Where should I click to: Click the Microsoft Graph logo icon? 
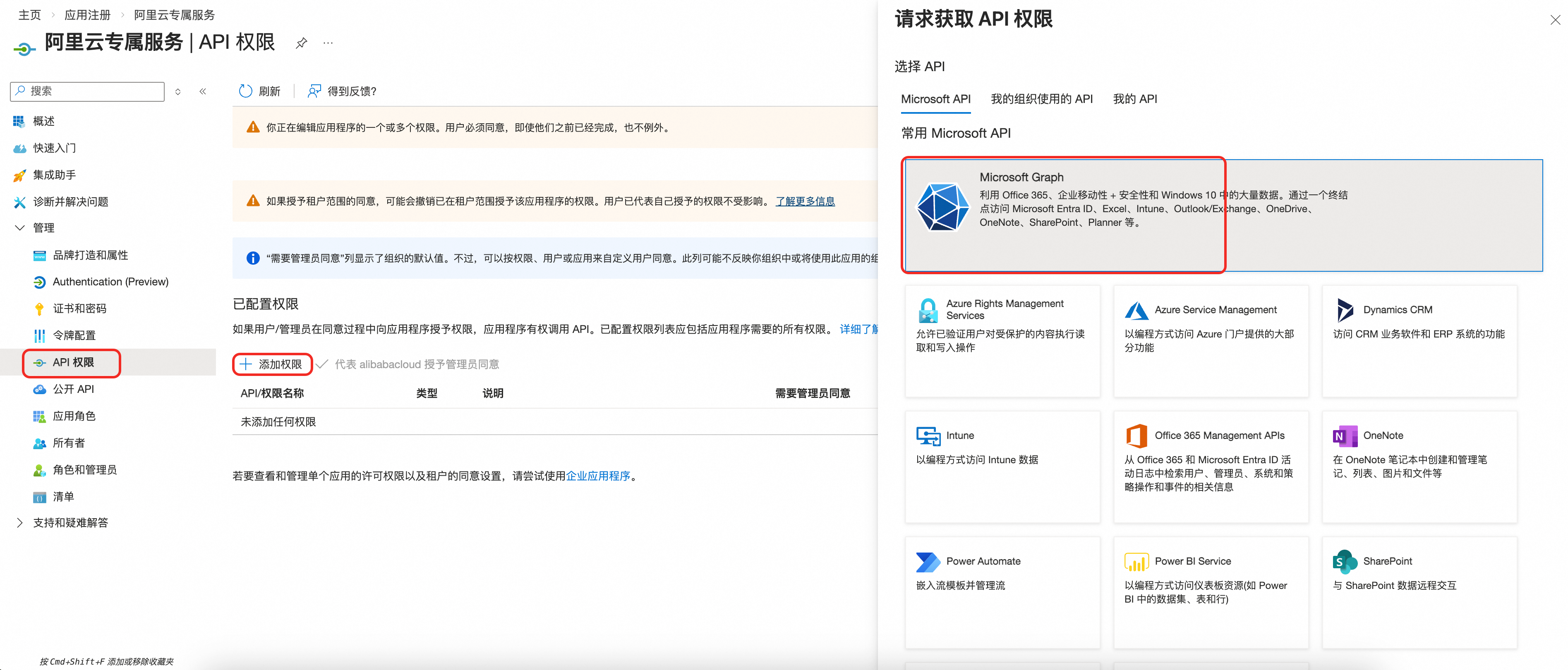coord(942,208)
